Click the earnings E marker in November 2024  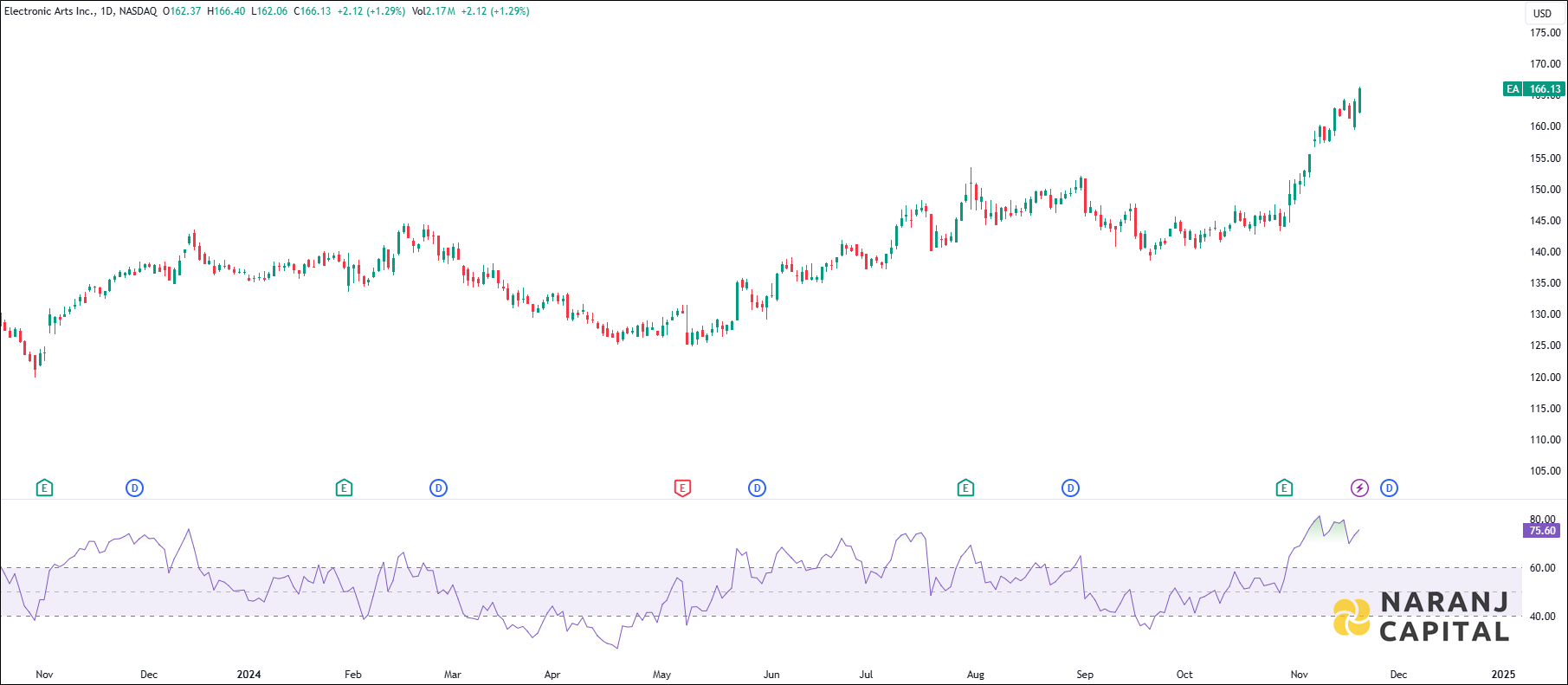coord(1284,488)
